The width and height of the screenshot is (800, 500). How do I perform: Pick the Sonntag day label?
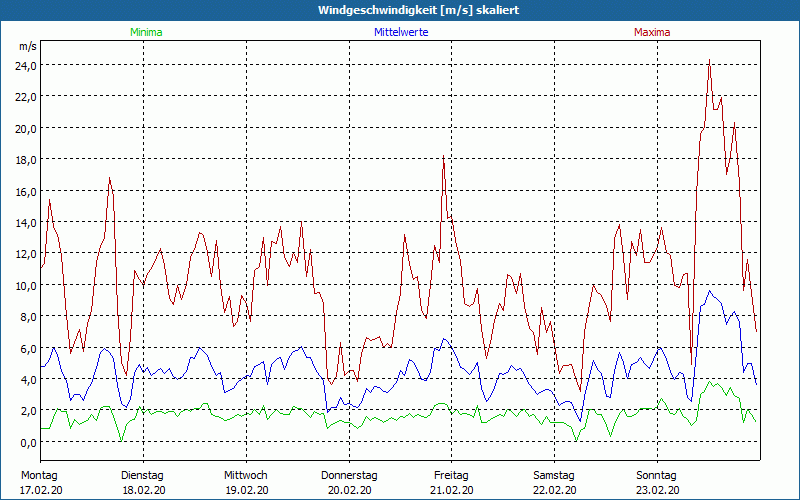[657, 475]
